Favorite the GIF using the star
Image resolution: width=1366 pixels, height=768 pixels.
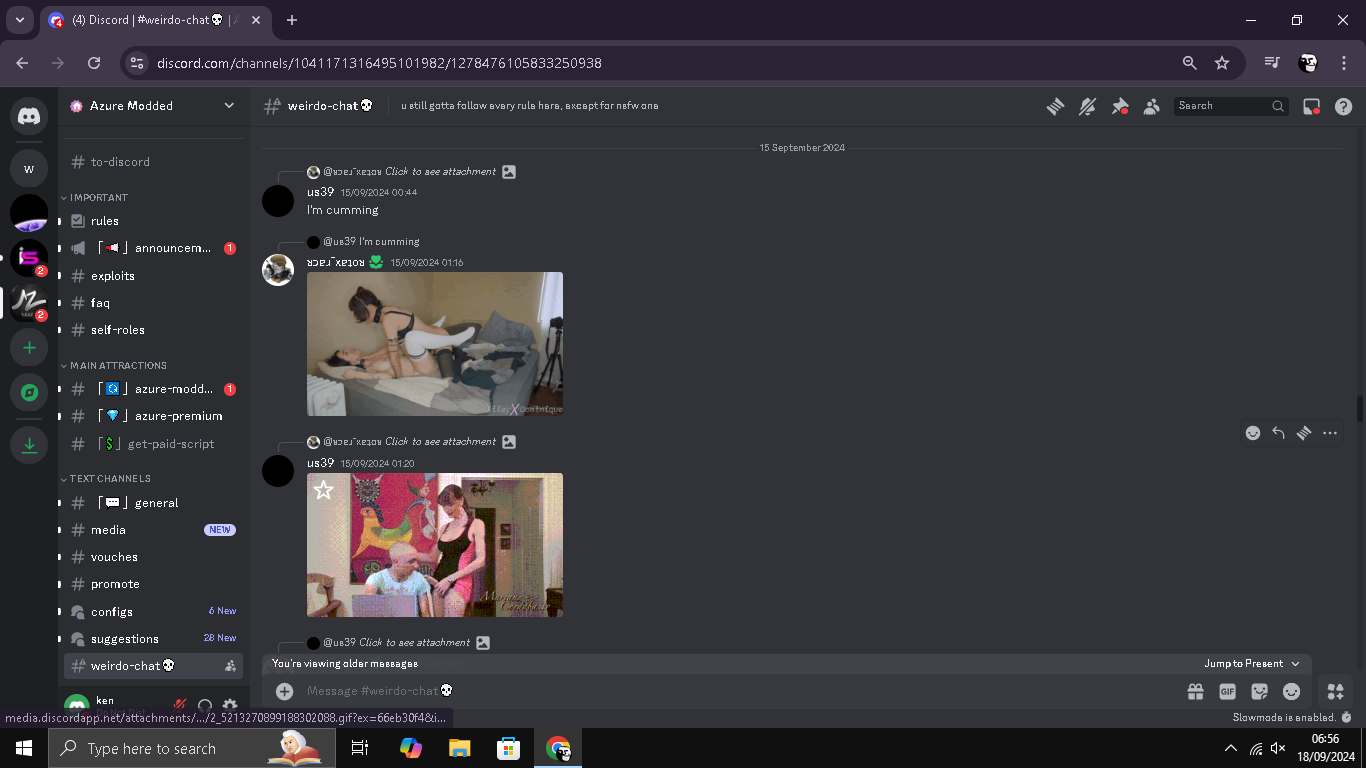click(323, 490)
